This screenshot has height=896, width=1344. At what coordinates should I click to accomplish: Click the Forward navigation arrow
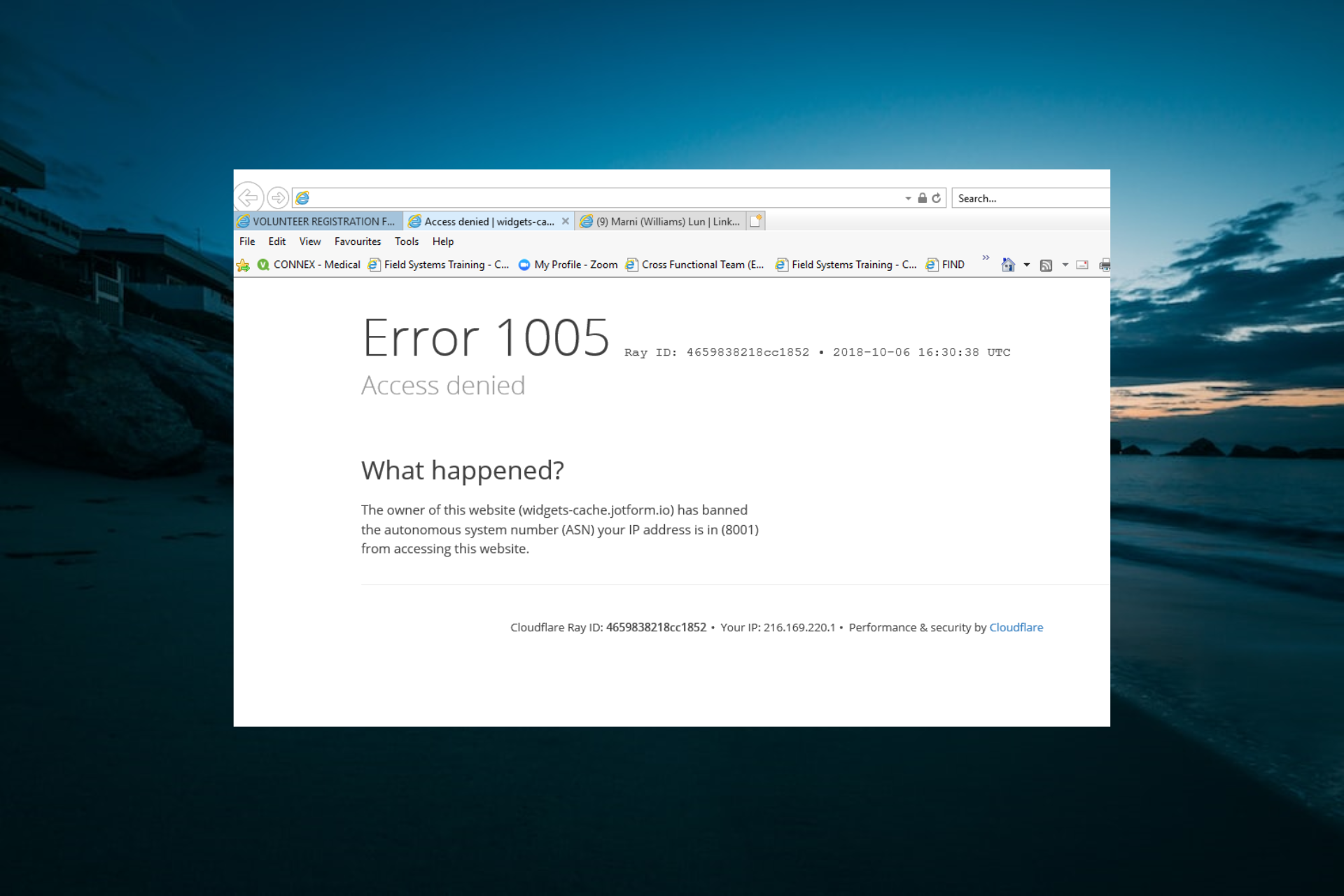pos(279,197)
